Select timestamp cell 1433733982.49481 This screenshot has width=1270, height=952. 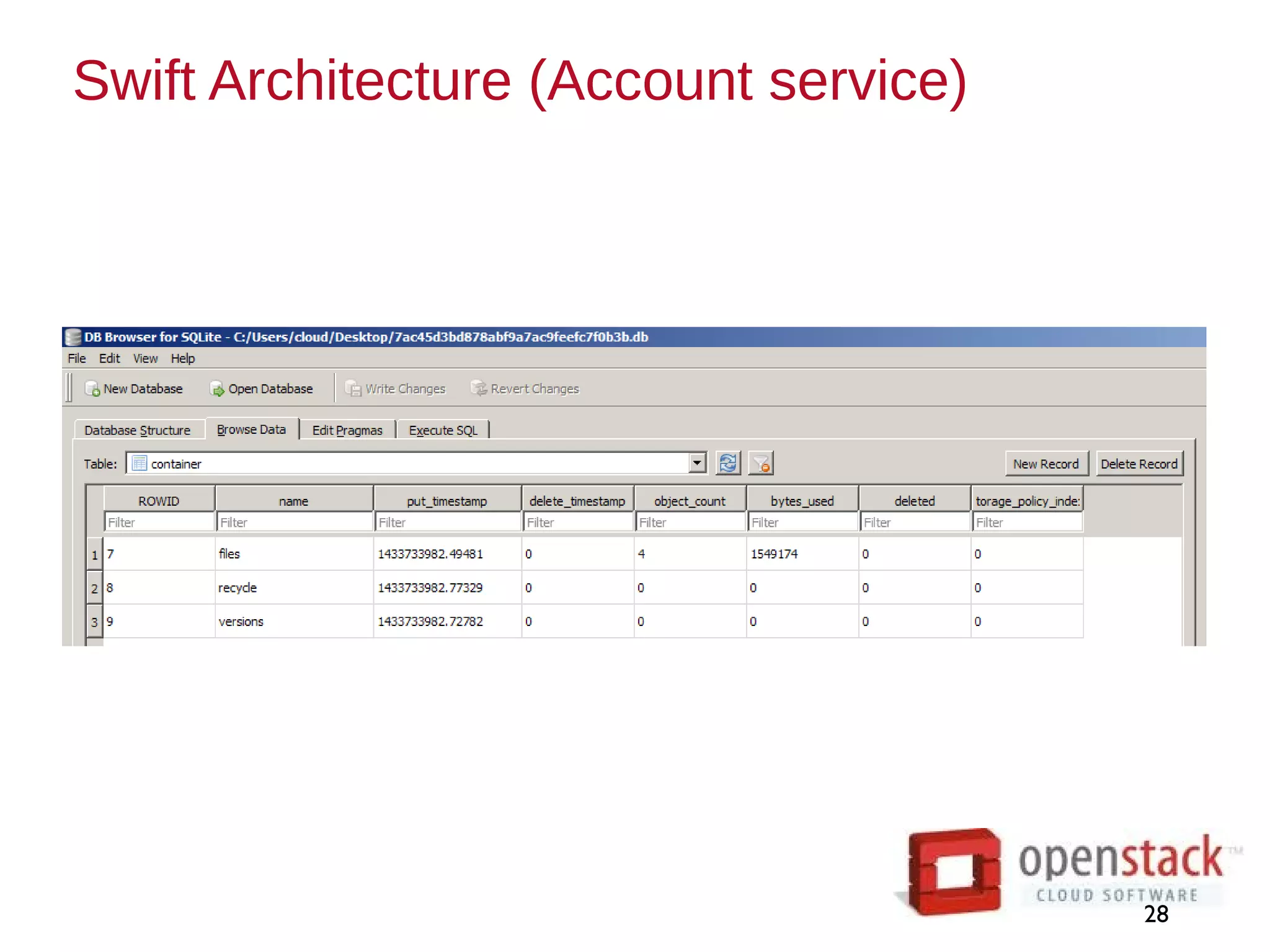click(x=447, y=553)
